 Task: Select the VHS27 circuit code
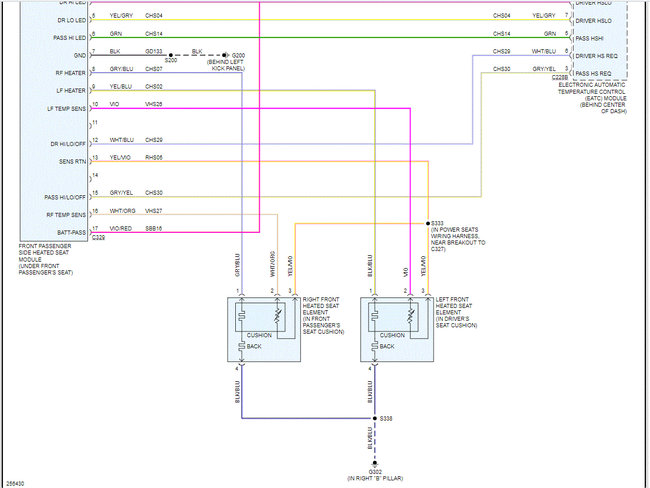point(153,211)
